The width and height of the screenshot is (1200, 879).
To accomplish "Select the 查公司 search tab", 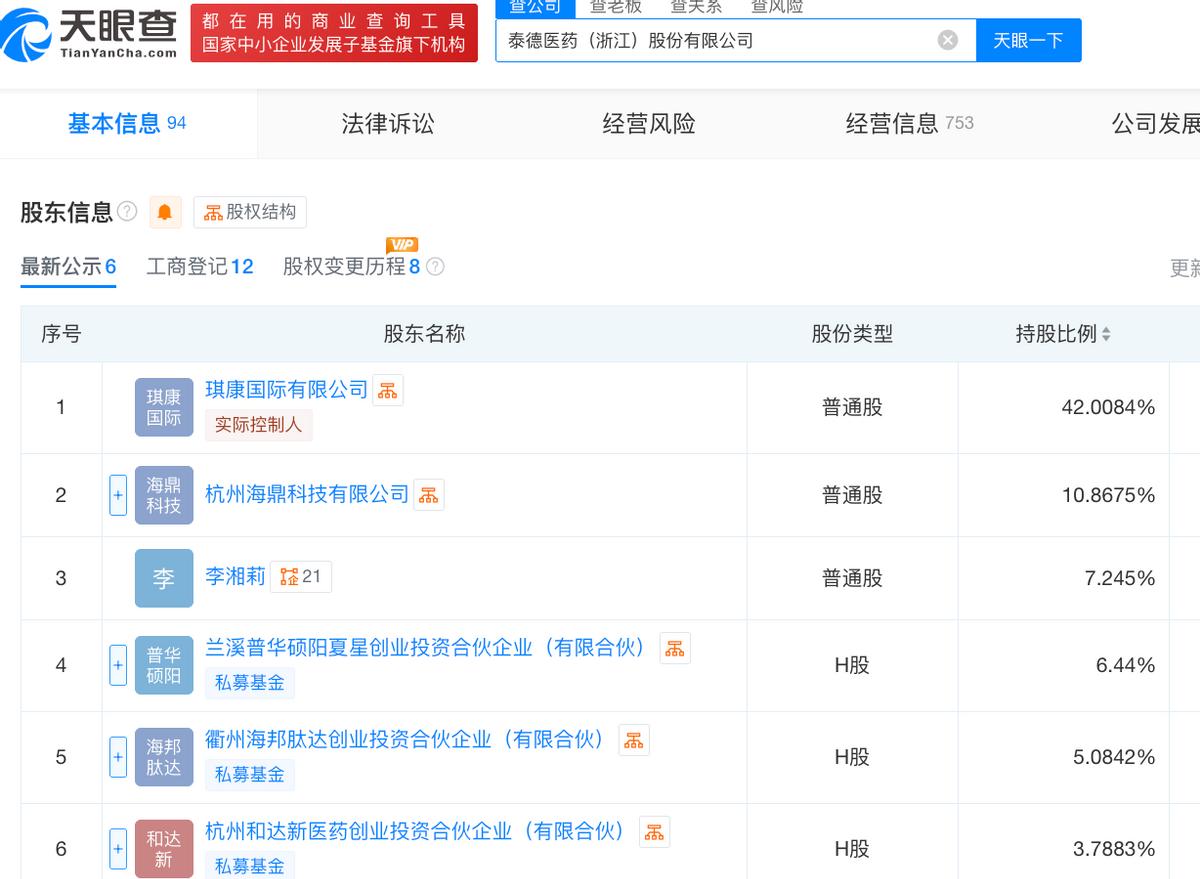I will click(535, 7).
